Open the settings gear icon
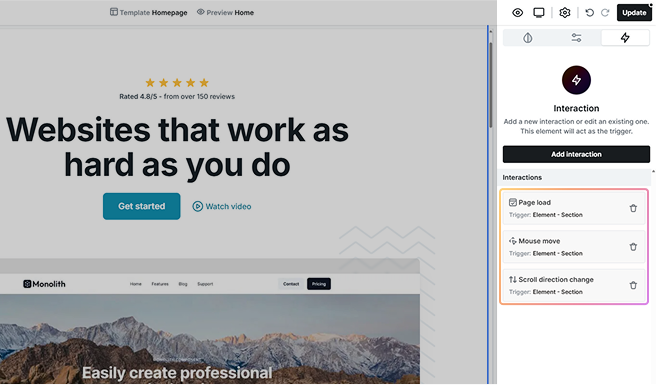Viewport: 656px width, 385px height. coord(565,13)
